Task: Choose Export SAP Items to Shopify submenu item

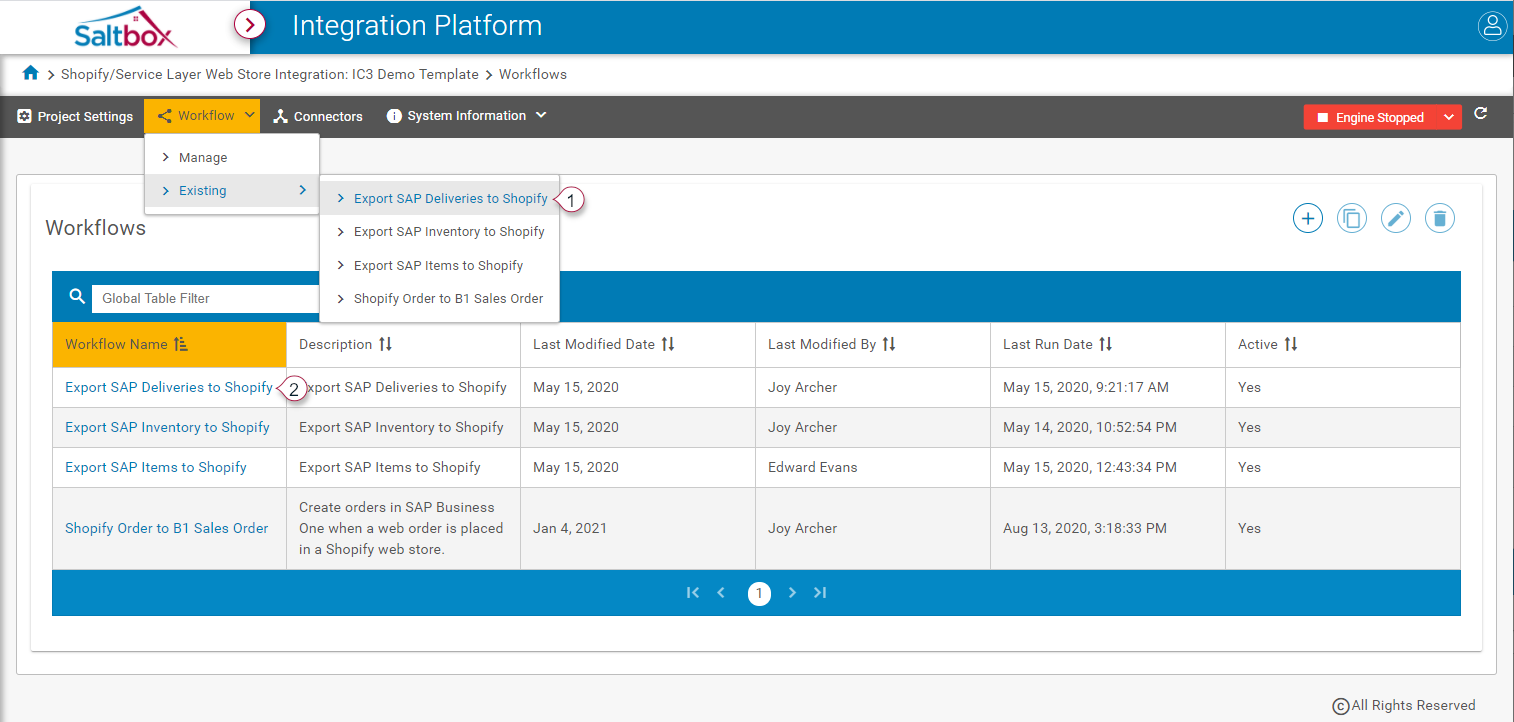Action: coord(439,265)
